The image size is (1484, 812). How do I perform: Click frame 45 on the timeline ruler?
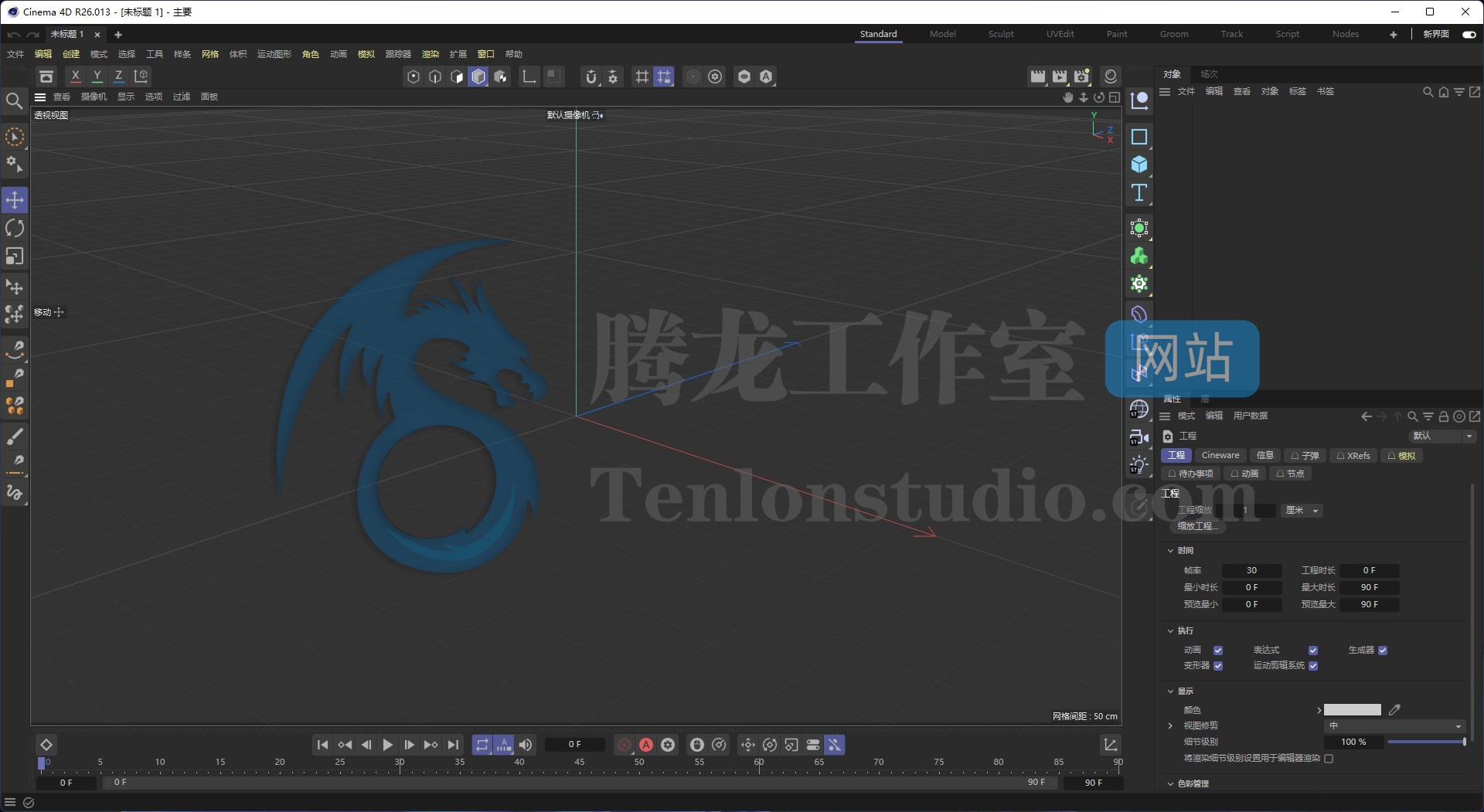(x=579, y=763)
